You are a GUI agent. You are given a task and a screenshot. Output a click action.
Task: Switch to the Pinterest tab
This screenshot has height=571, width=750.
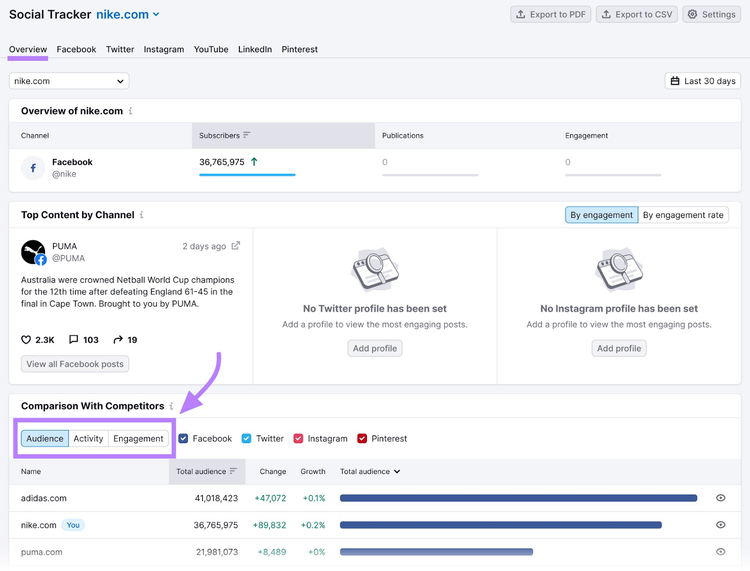[x=299, y=49]
